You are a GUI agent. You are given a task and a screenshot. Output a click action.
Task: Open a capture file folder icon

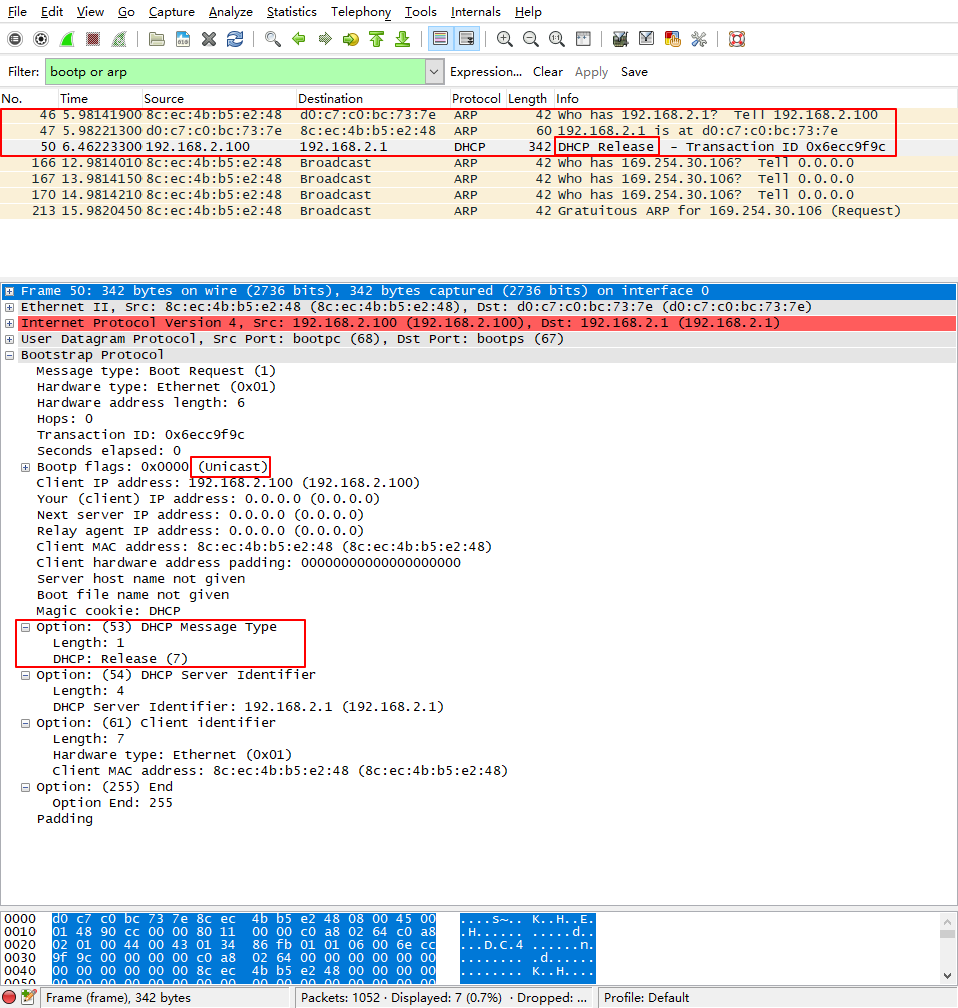[x=156, y=39]
